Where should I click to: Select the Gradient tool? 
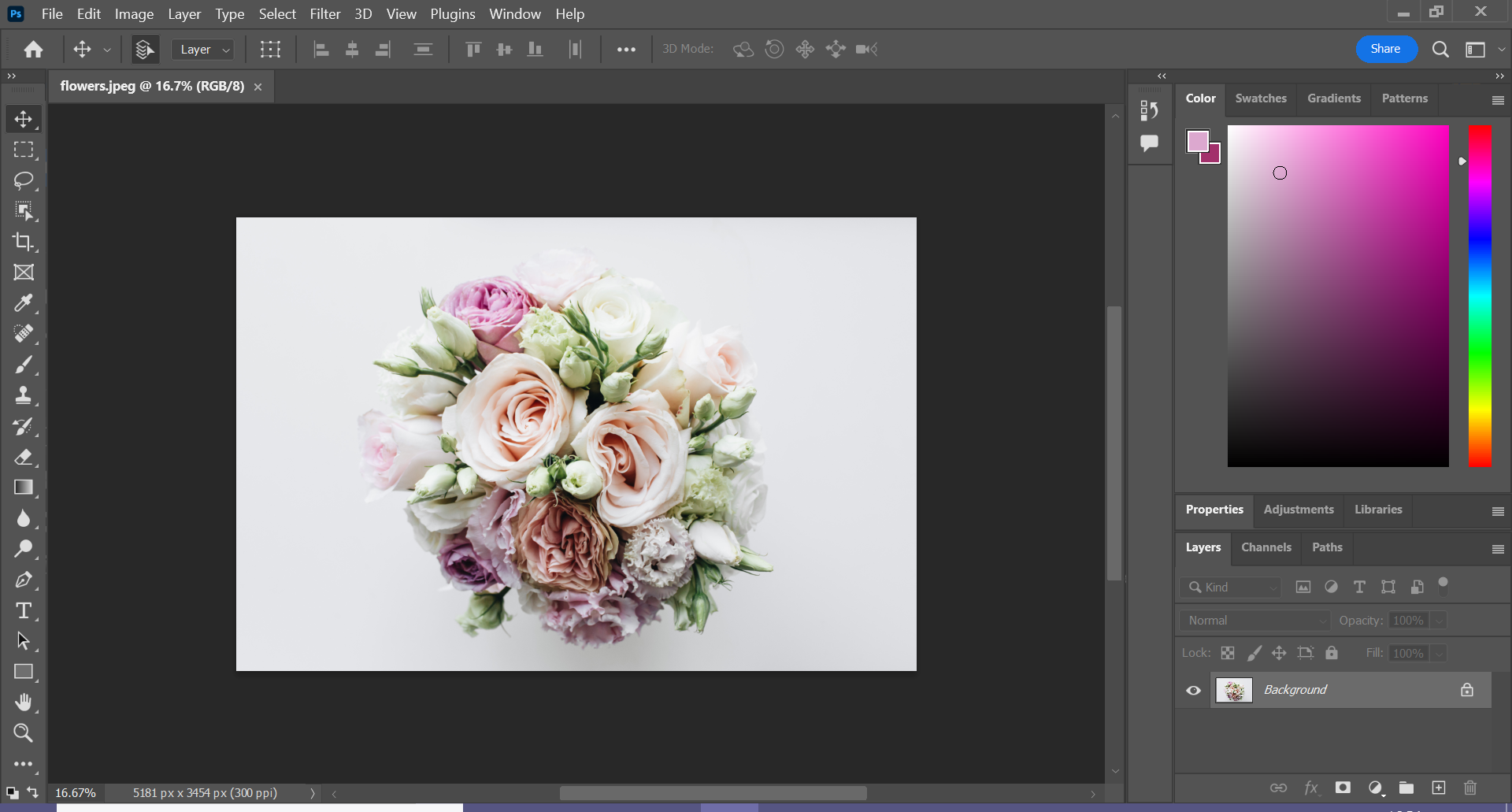click(x=24, y=488)
